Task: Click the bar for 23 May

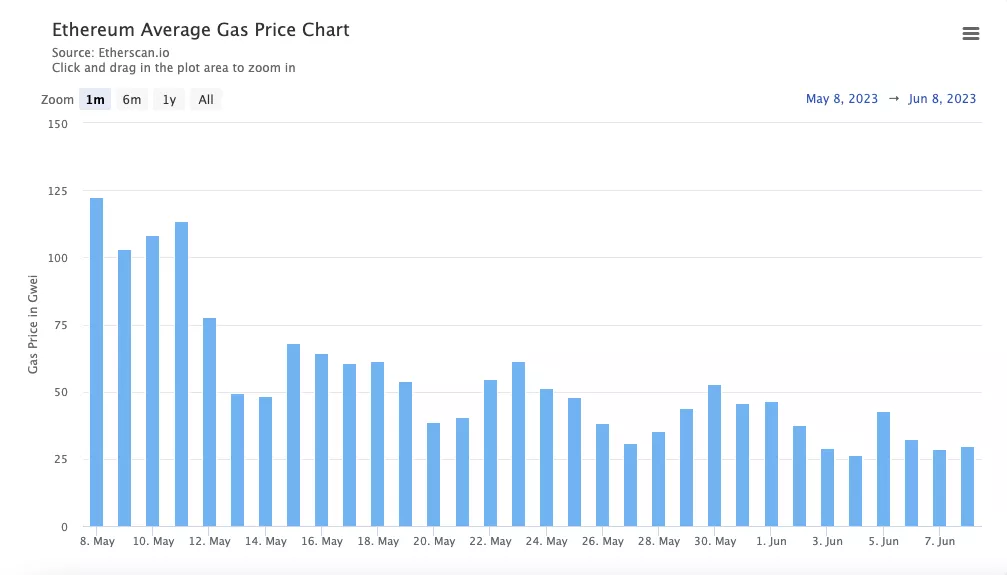Action: [518, 444]
